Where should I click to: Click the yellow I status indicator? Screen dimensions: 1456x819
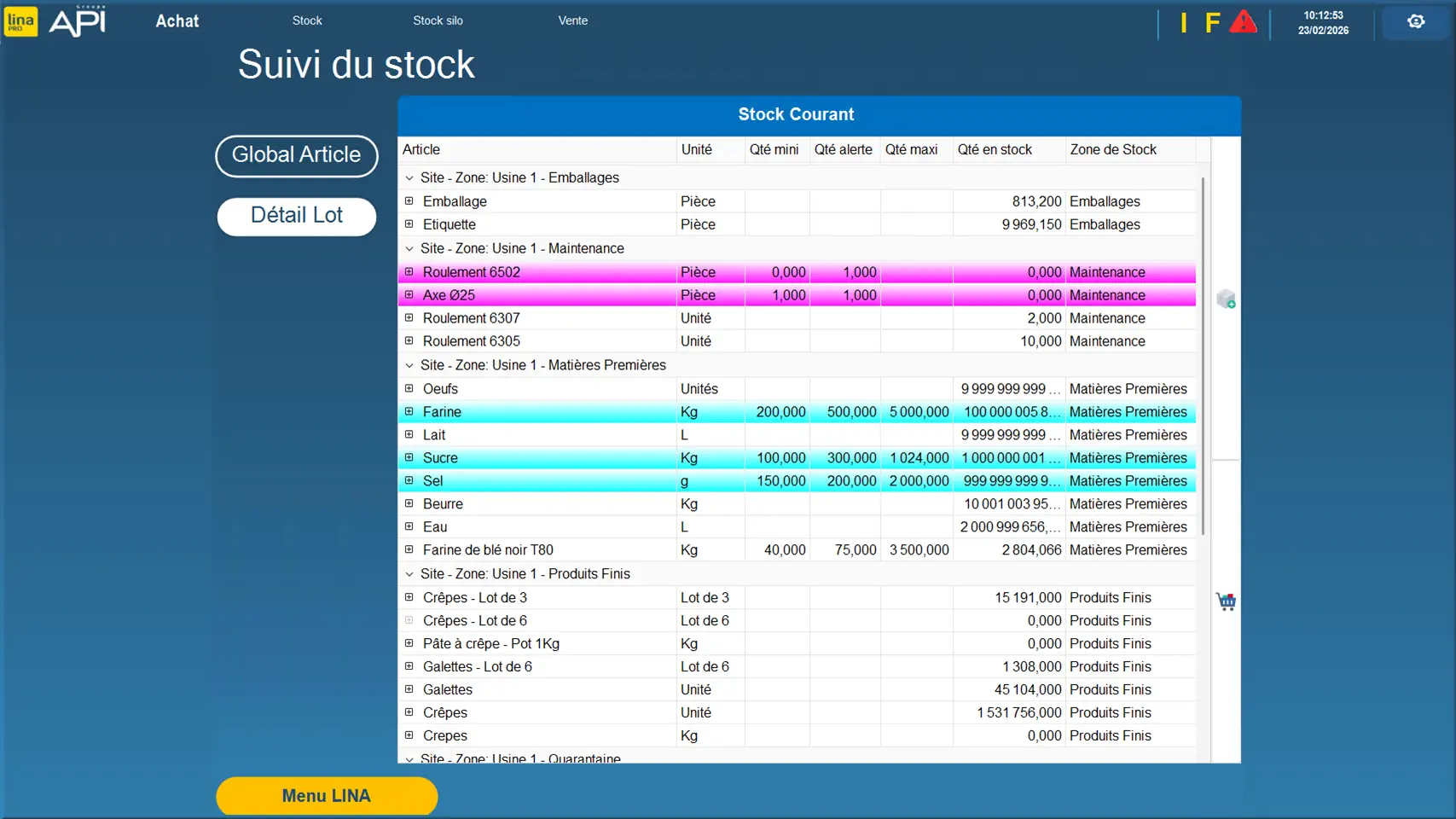coord(1184,23)
